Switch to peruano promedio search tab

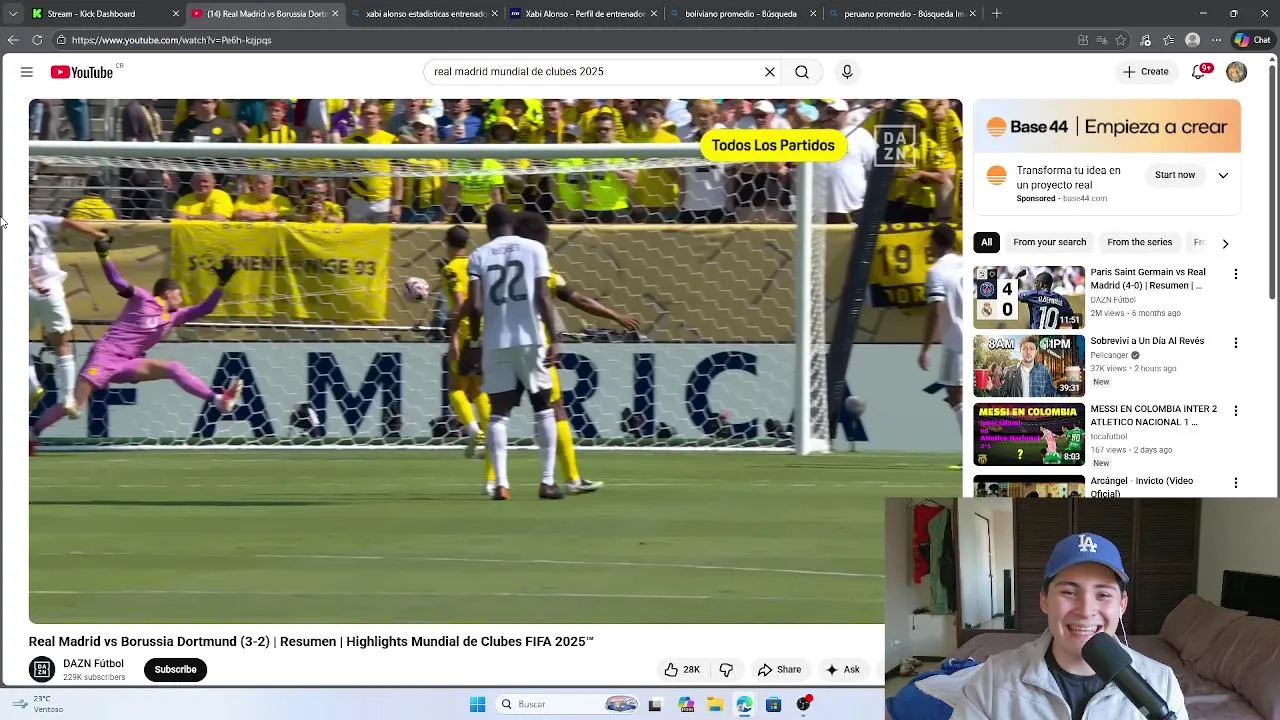tap(903, 14)
